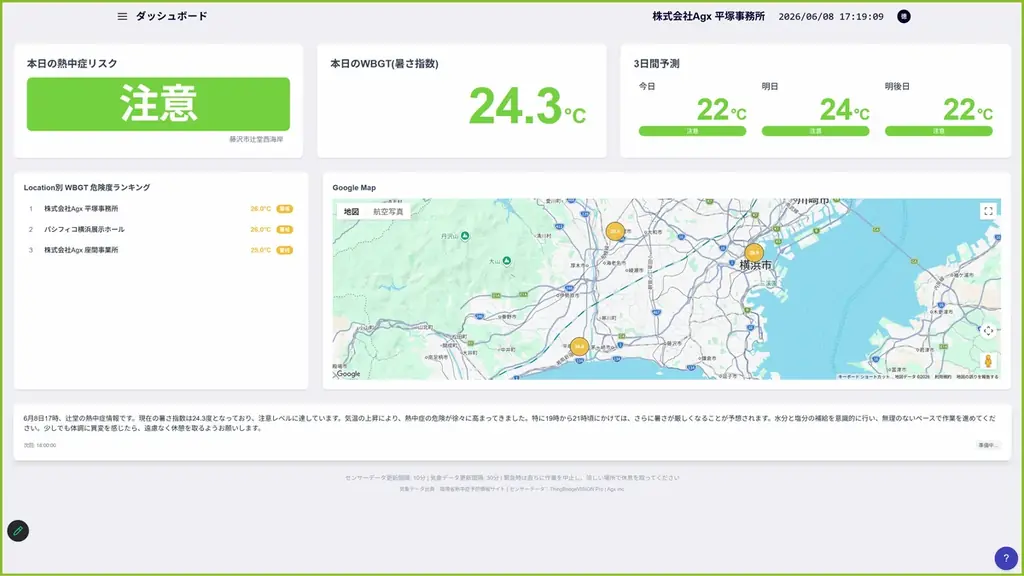
Task: Open 地図の誤りを報告する link on the map
Action: click(977, 377)
